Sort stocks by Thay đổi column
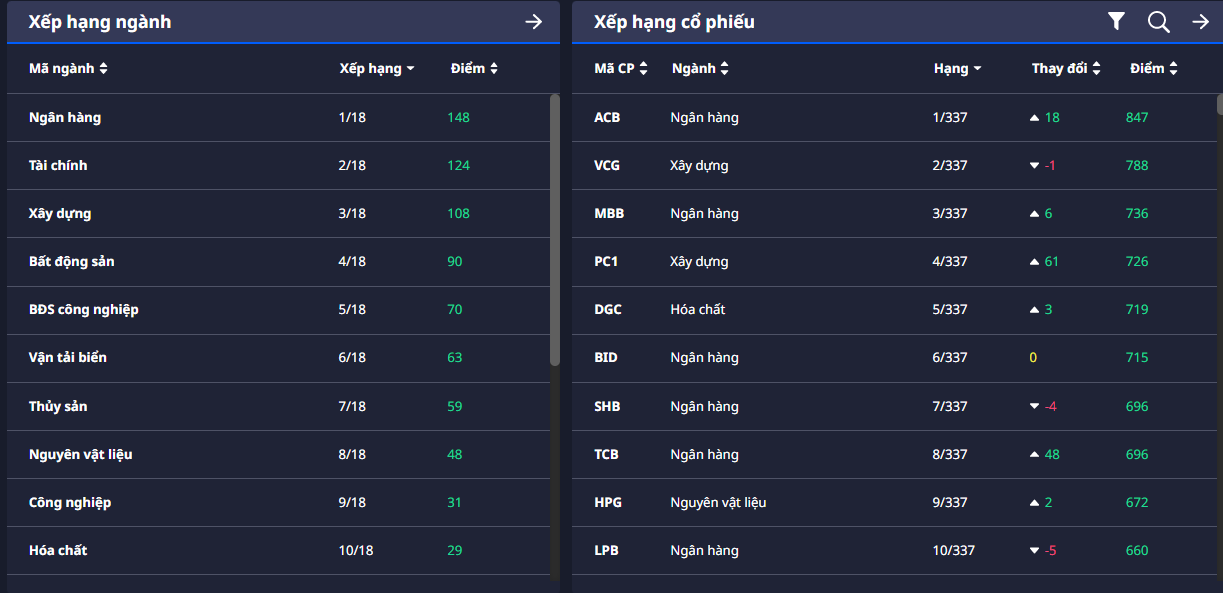This screenshot has width=1223, height=593. pos(1066,69)
